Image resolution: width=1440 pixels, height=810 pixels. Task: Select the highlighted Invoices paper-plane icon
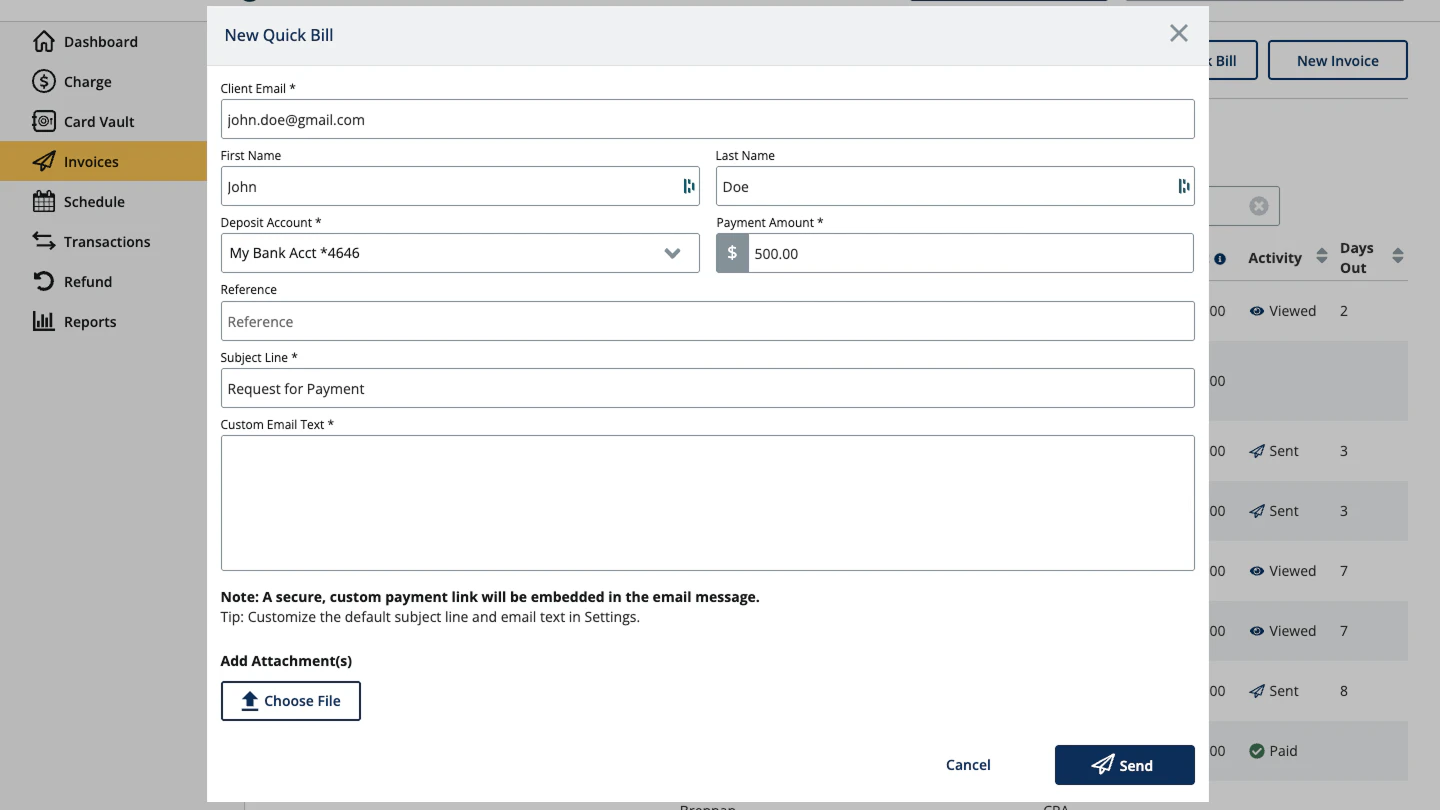[x=43, y=161]
